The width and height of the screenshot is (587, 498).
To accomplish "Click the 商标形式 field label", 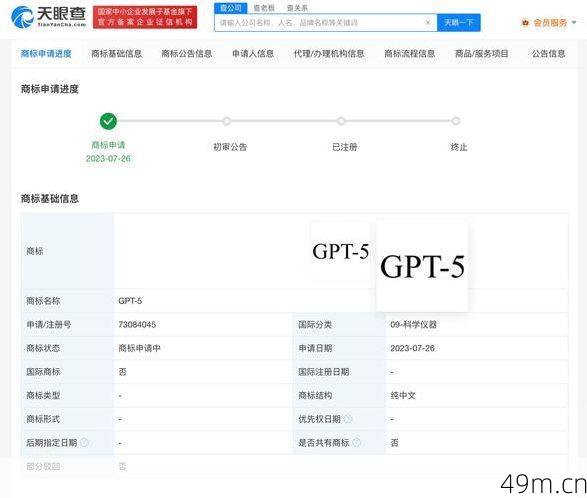I will point(43,419).
